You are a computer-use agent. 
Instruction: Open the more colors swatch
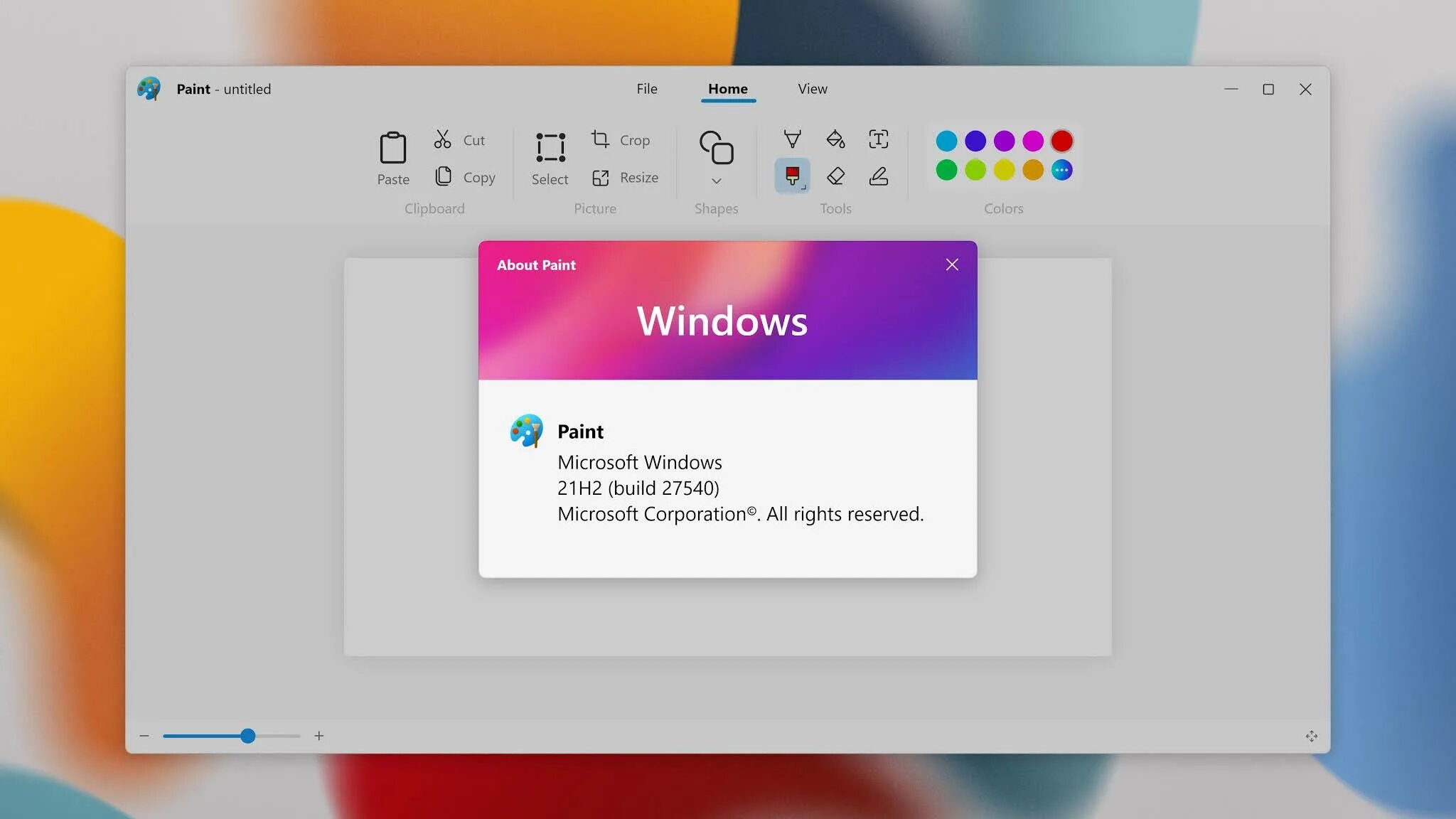pos(1061,170)
